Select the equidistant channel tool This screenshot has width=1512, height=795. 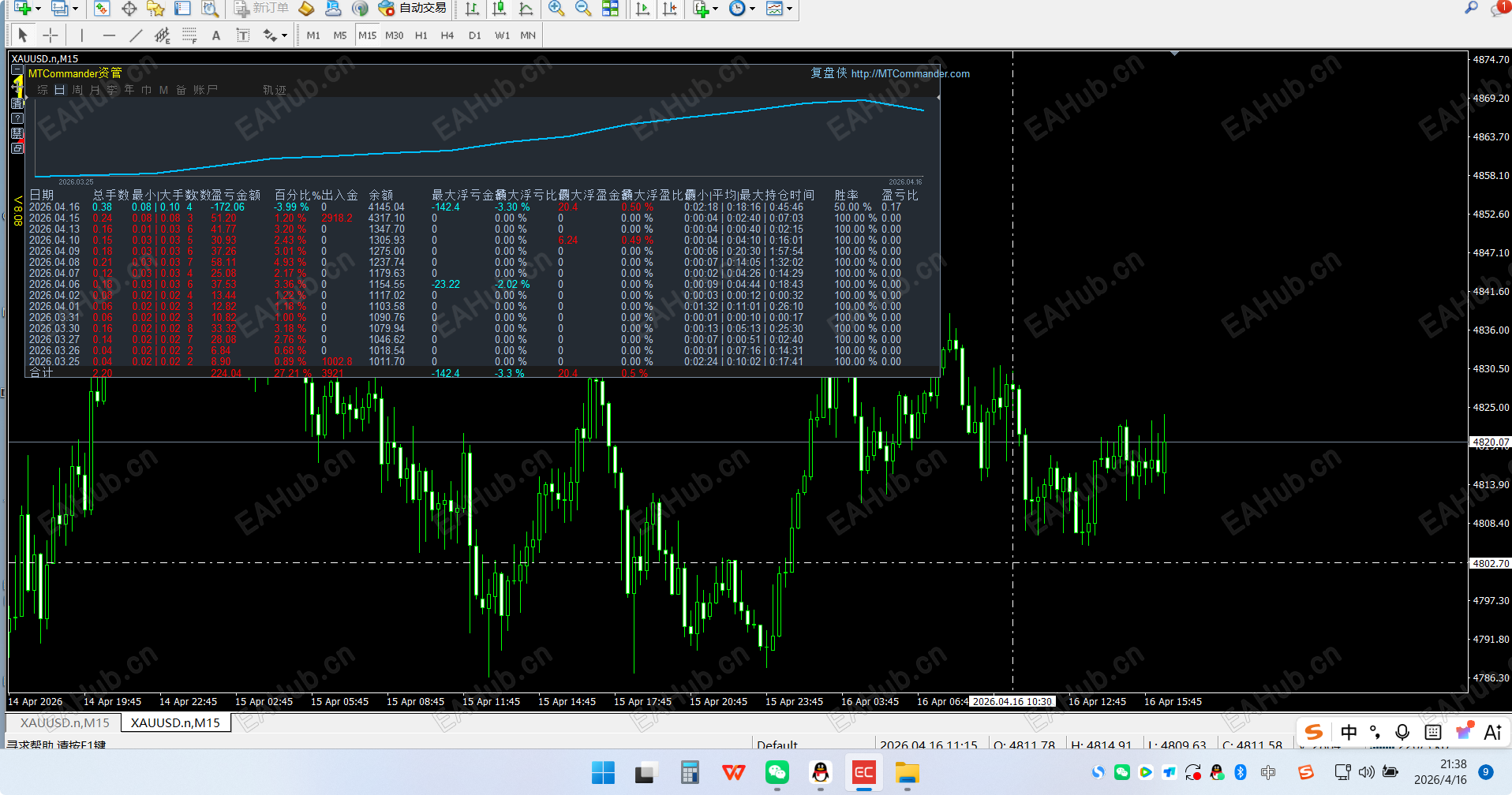pos(163,35)
